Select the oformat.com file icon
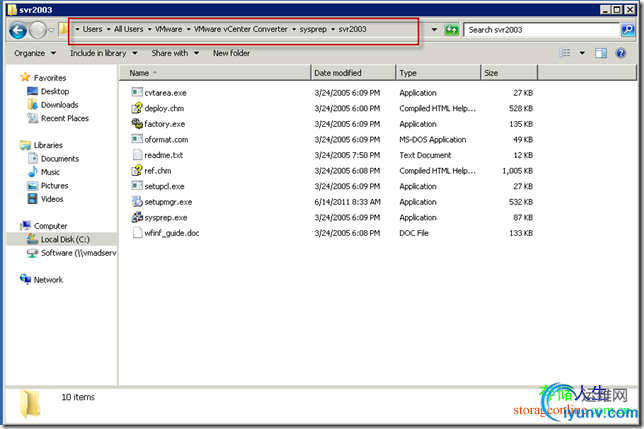This screenshot has width=644, height=429. (x=137, y=139)
